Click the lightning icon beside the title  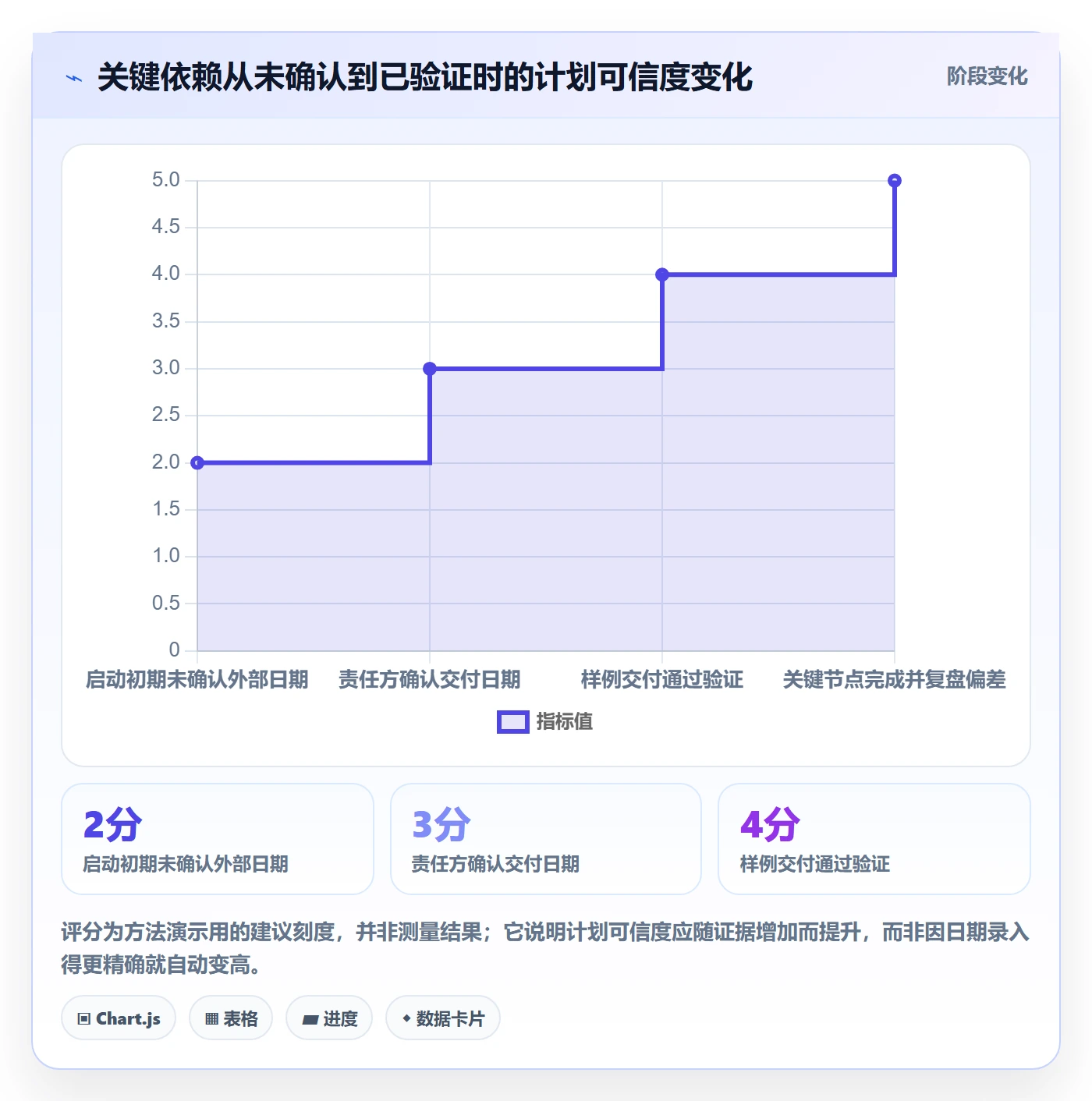[x=74, y=78]
